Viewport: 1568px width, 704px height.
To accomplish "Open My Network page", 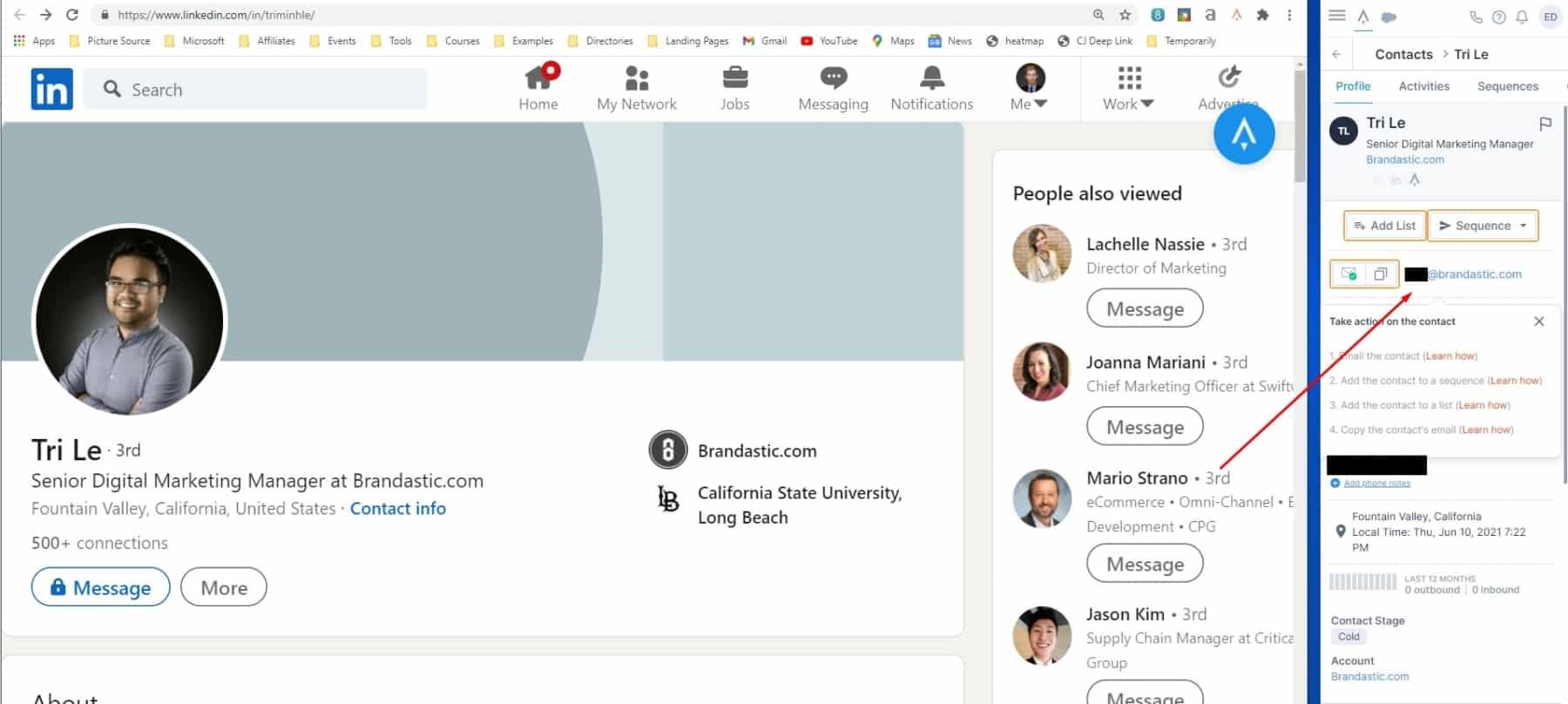I will coord(637,88).
